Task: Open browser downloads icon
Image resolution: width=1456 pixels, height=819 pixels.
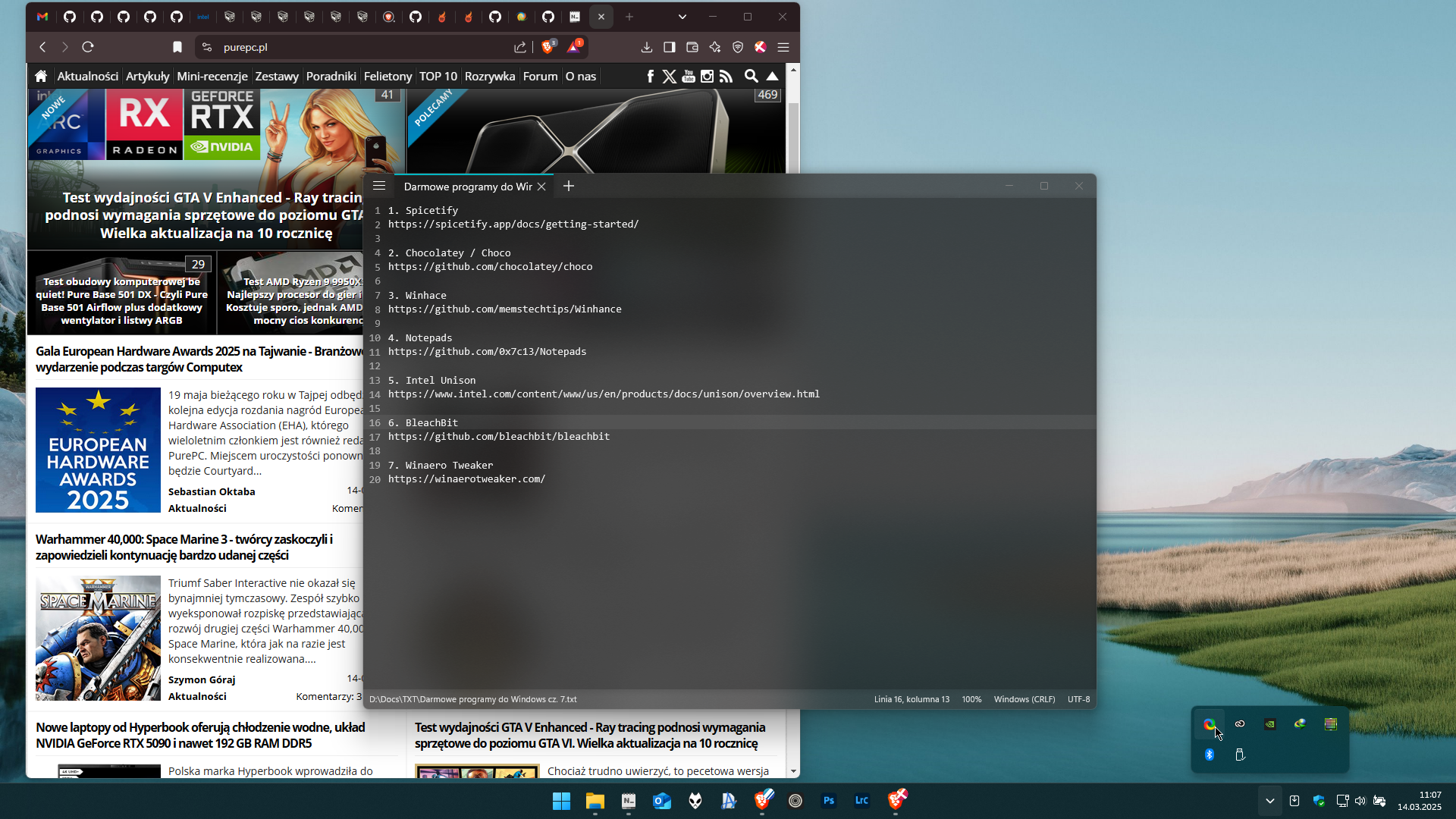Action: pyautogui.click(x=647, y=47)
